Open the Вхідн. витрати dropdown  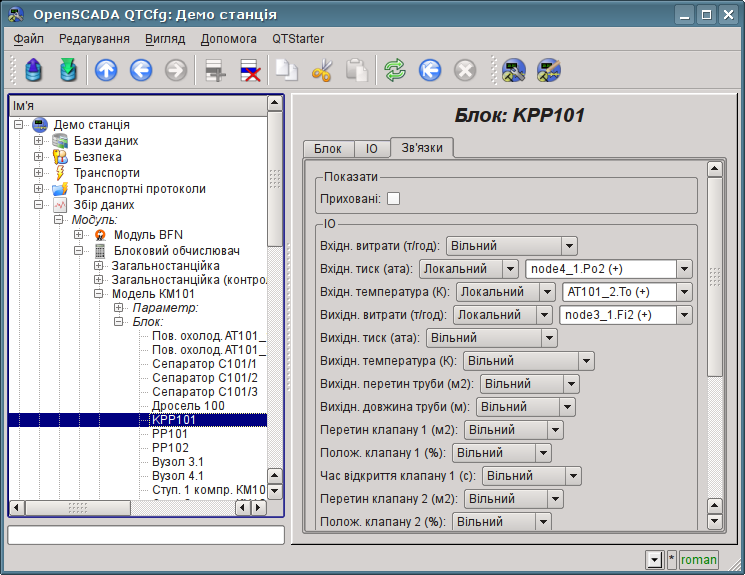(512, 246)
